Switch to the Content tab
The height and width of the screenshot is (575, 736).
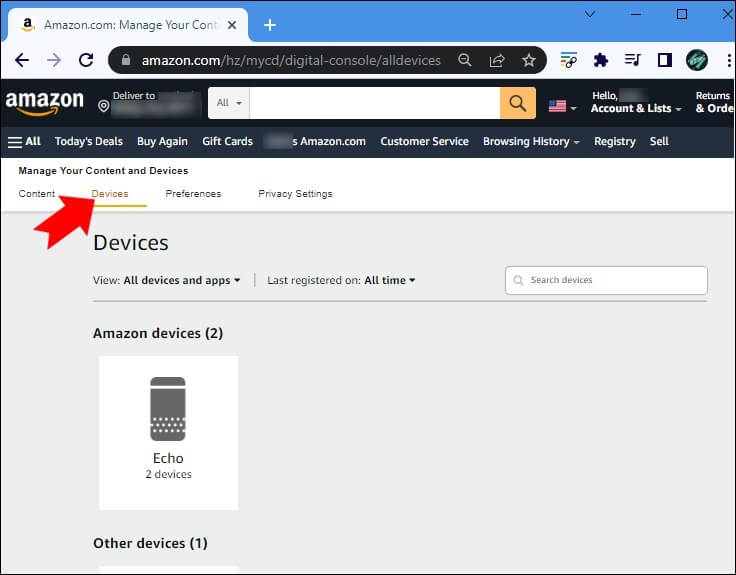point(37,194)
